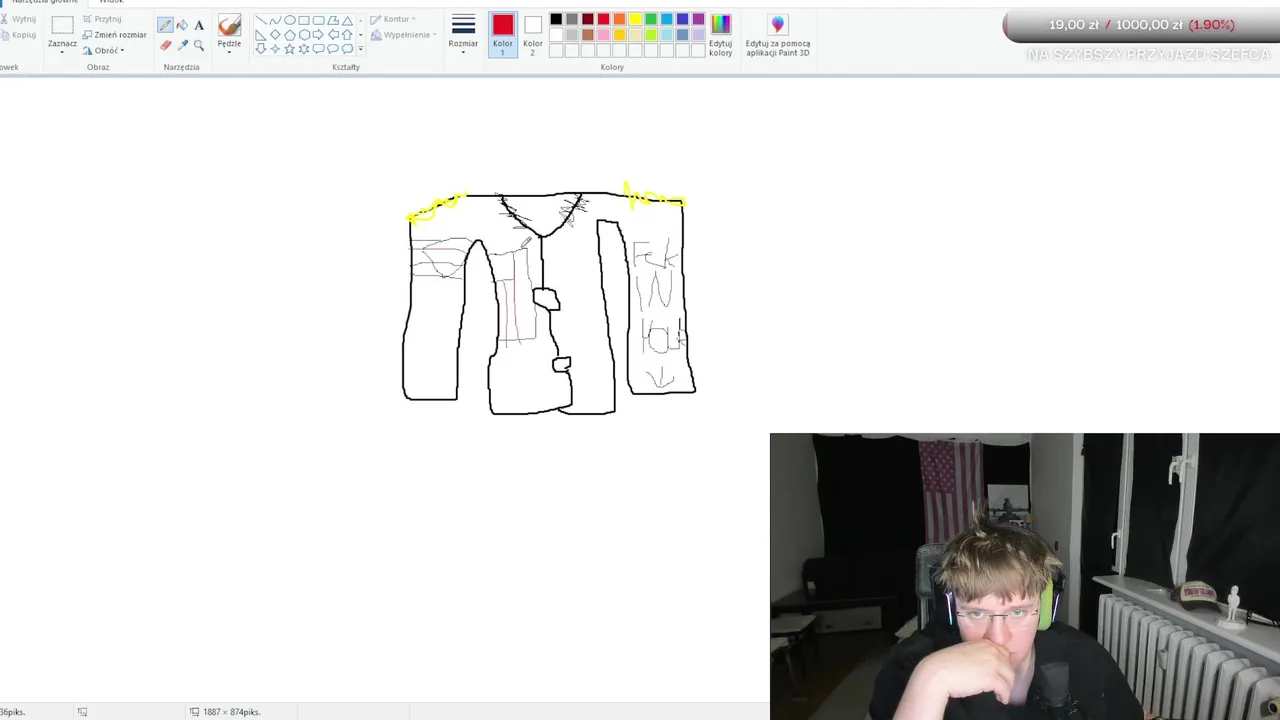Choose the Rectangle shape
The image size is (1280, 720).
(x=304, y=20)
